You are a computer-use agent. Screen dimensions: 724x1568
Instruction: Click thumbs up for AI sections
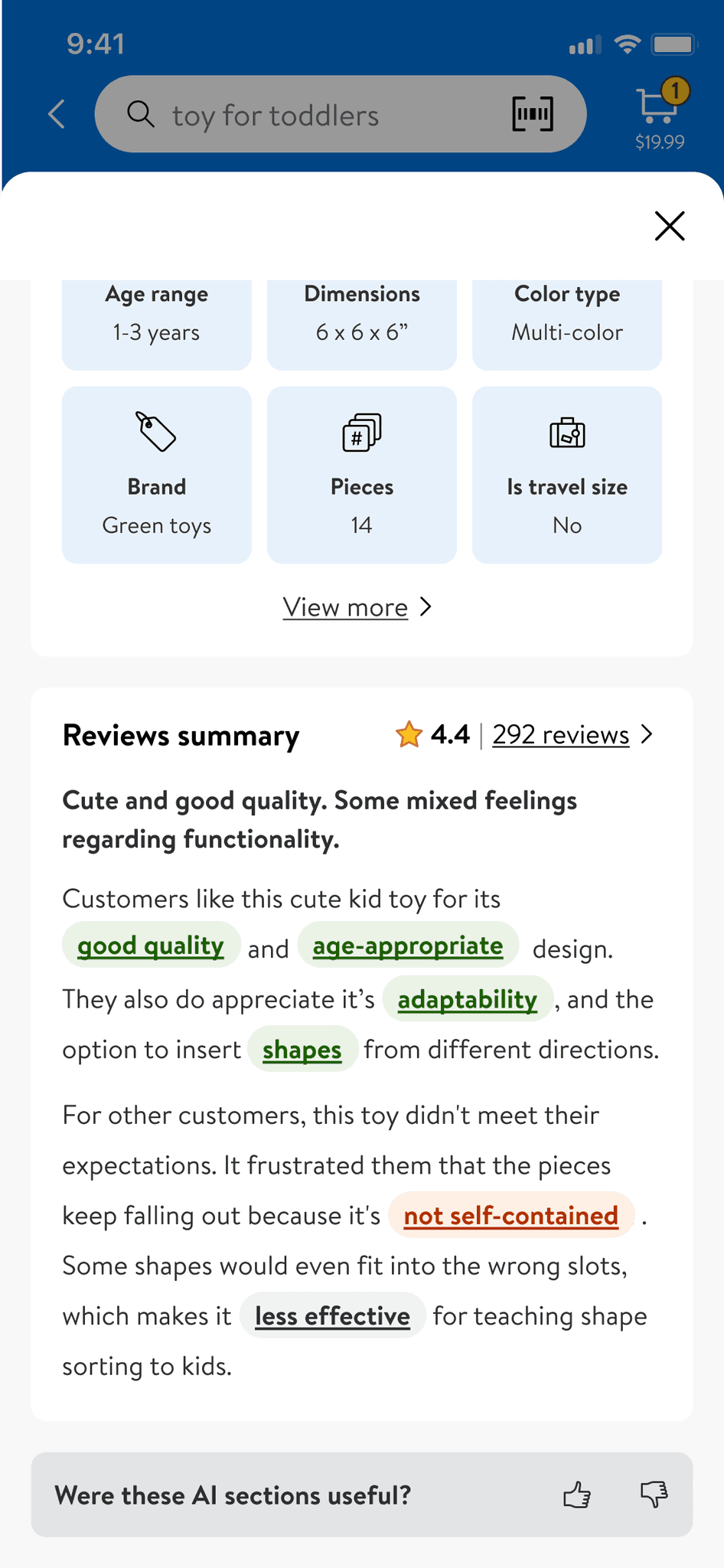[577, 1494]
